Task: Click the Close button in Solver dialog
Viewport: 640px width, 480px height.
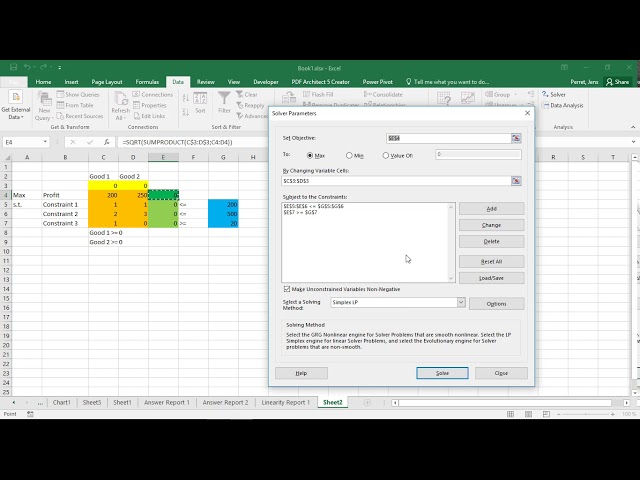Action: (501, 373)
